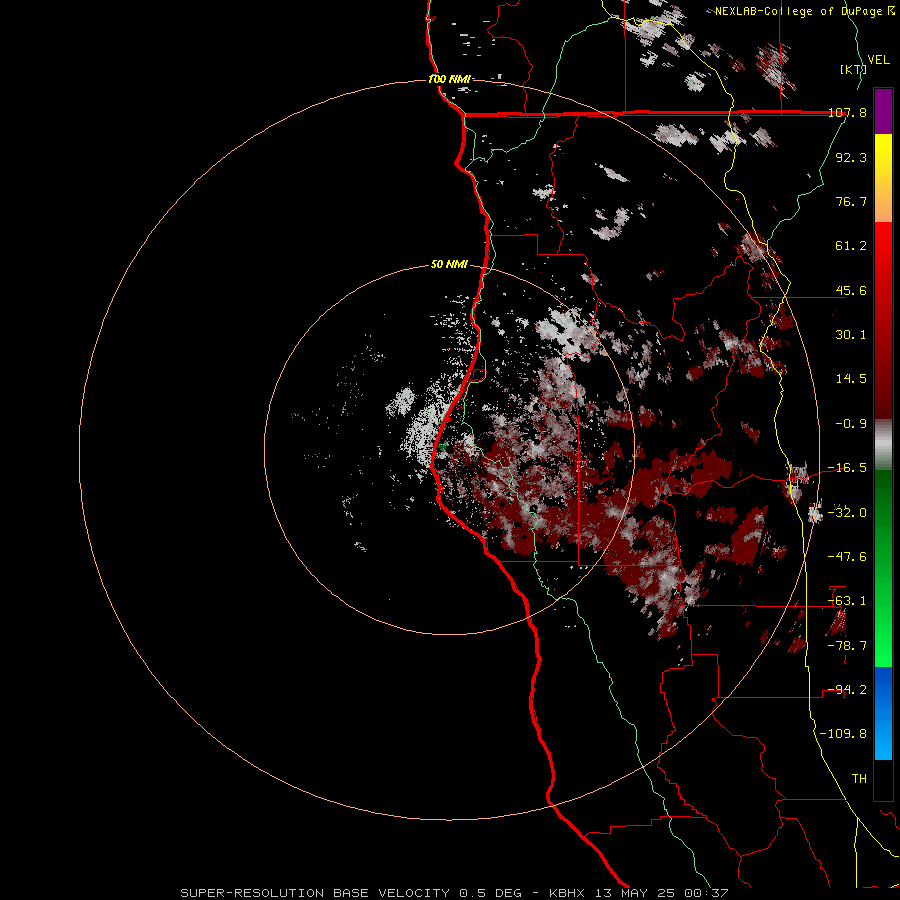
Task: Click the [KT] units label
Action: click(x=854, y=69)
